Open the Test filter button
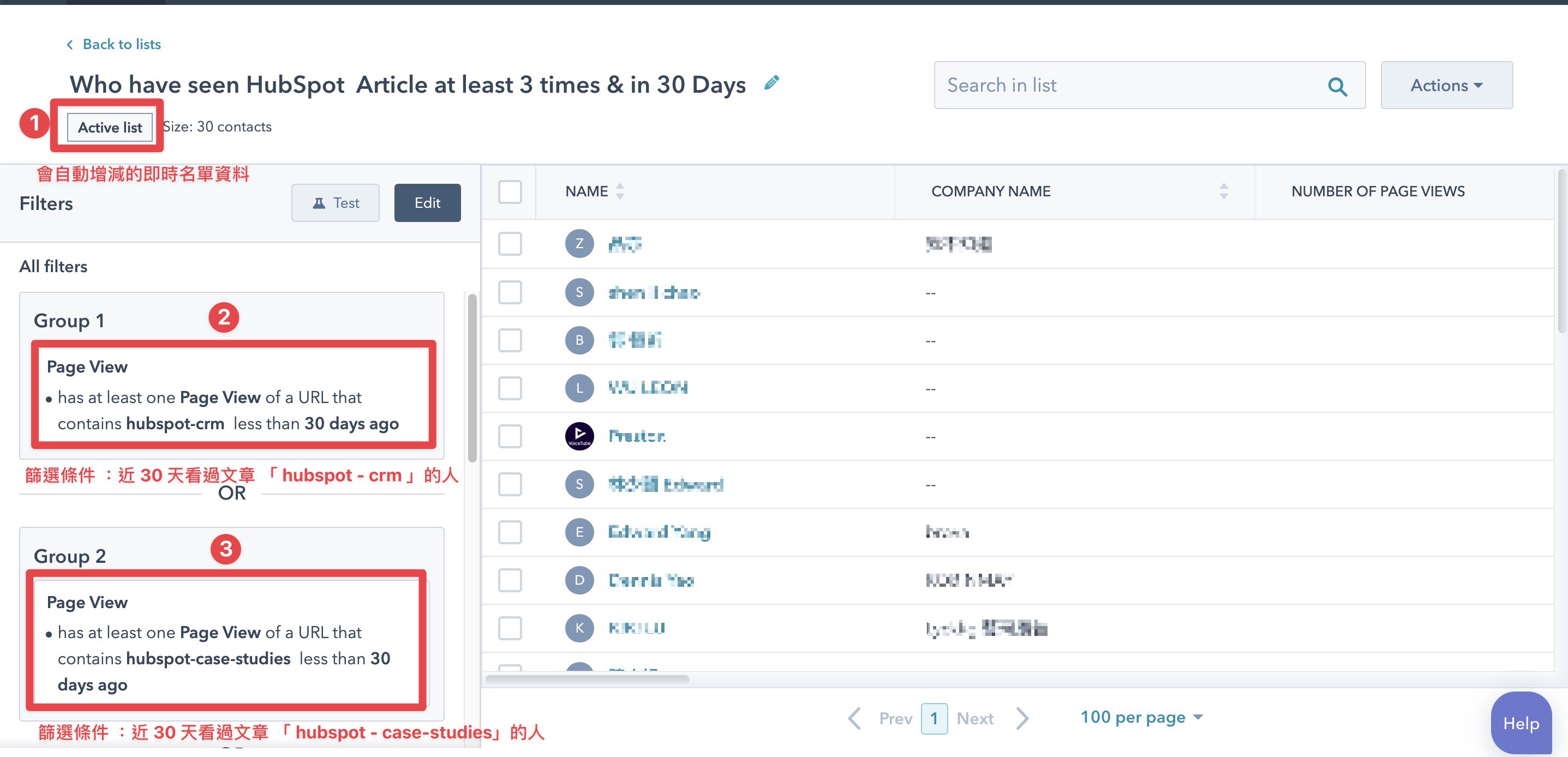 [x=335, y=202]
